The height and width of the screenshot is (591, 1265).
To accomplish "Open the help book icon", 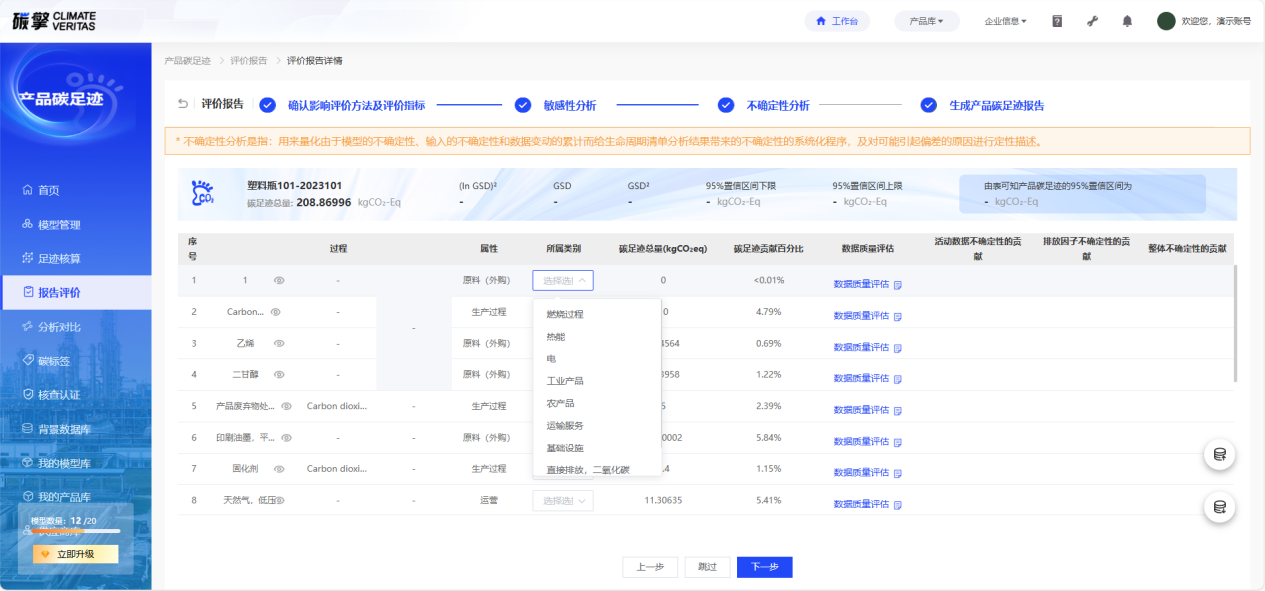I will [x=1057, y=21].
